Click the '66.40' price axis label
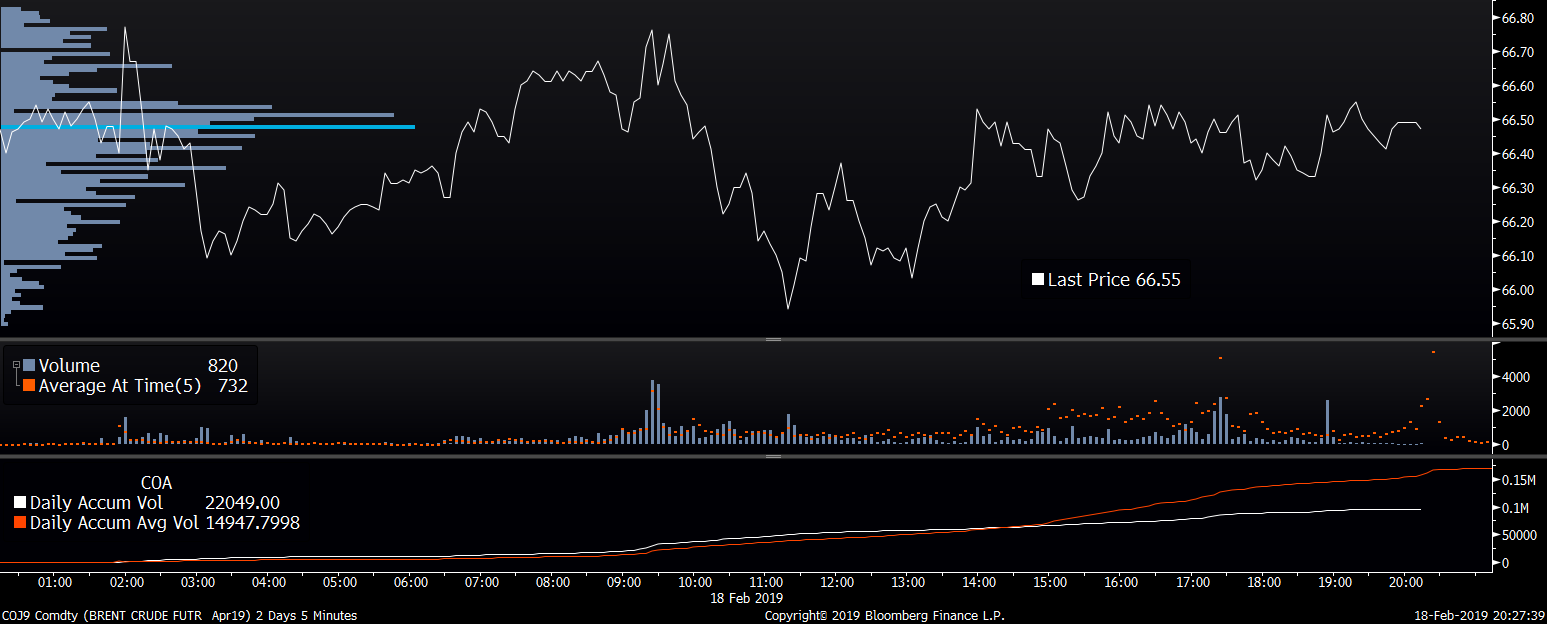Viewport: 1547px width, 624px height. coord(1518,154)
